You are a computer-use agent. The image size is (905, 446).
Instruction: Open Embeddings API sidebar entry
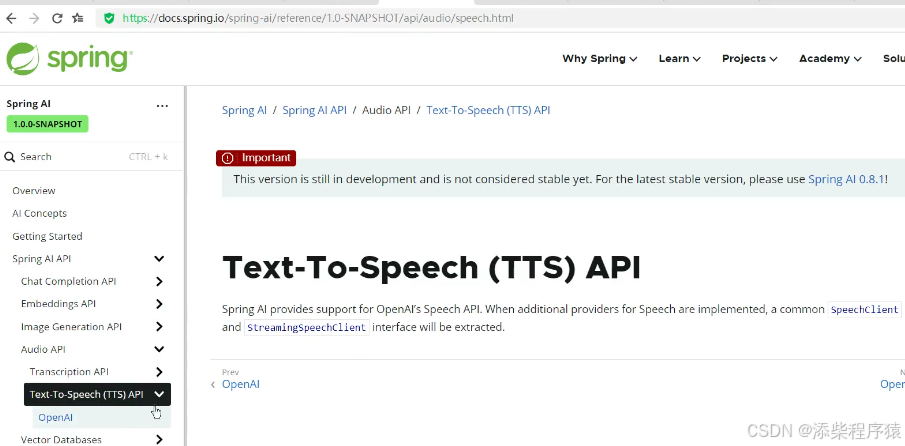click(x=58, y=304)
